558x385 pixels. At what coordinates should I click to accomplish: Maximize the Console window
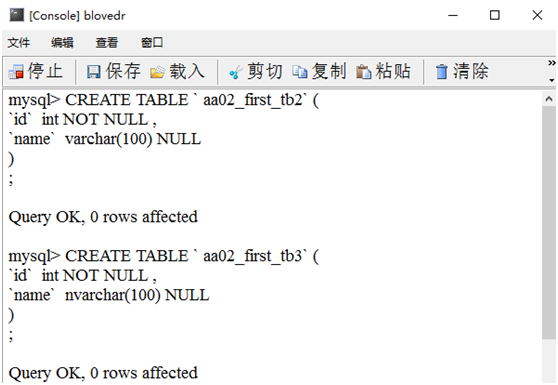pos(495,15)
